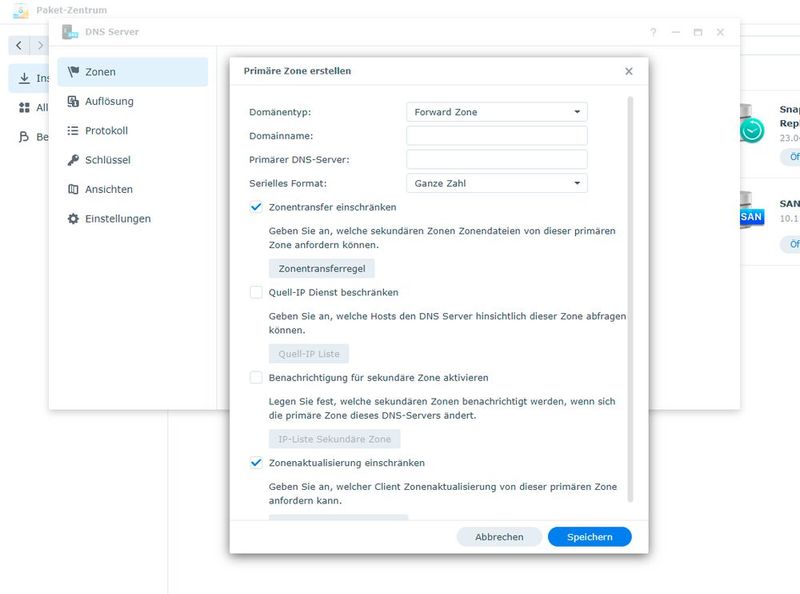Open the Einstellungen gear icon
The image size is (800, 594).
pyautogui.click(x=72, y=218)
